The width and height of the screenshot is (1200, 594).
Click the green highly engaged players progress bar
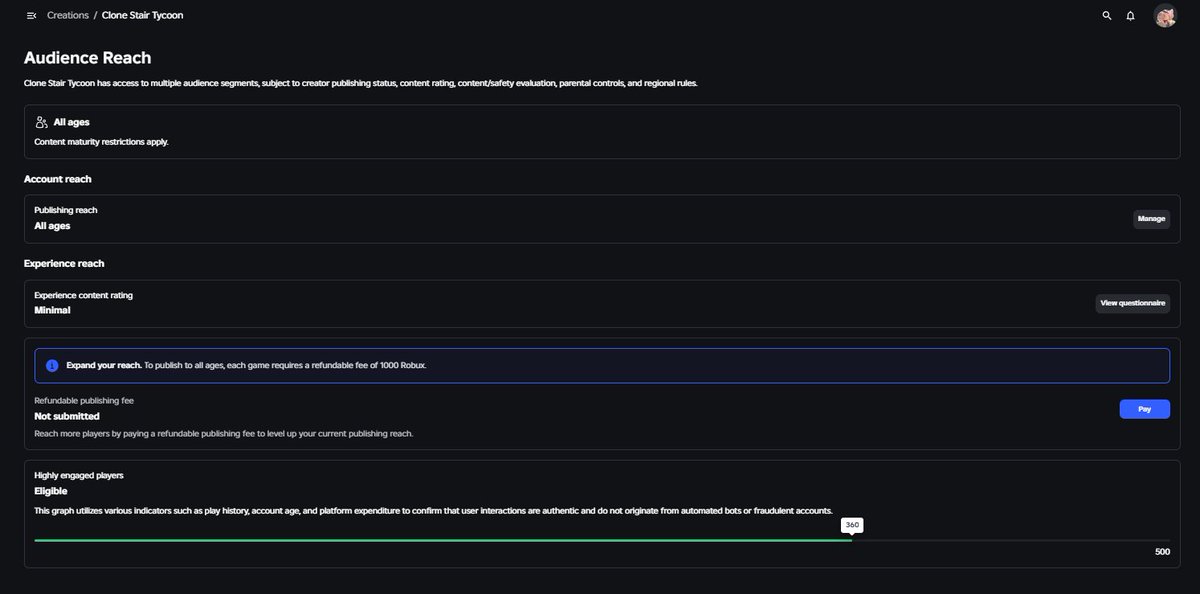coord(443,541)
